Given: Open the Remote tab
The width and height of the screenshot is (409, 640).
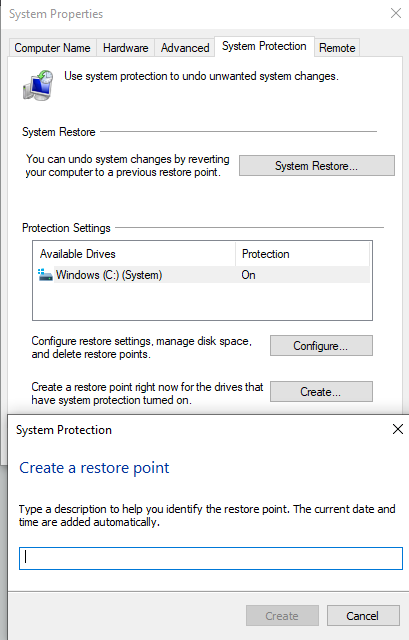Looking at the screenshot, I should tap(337, 48).
